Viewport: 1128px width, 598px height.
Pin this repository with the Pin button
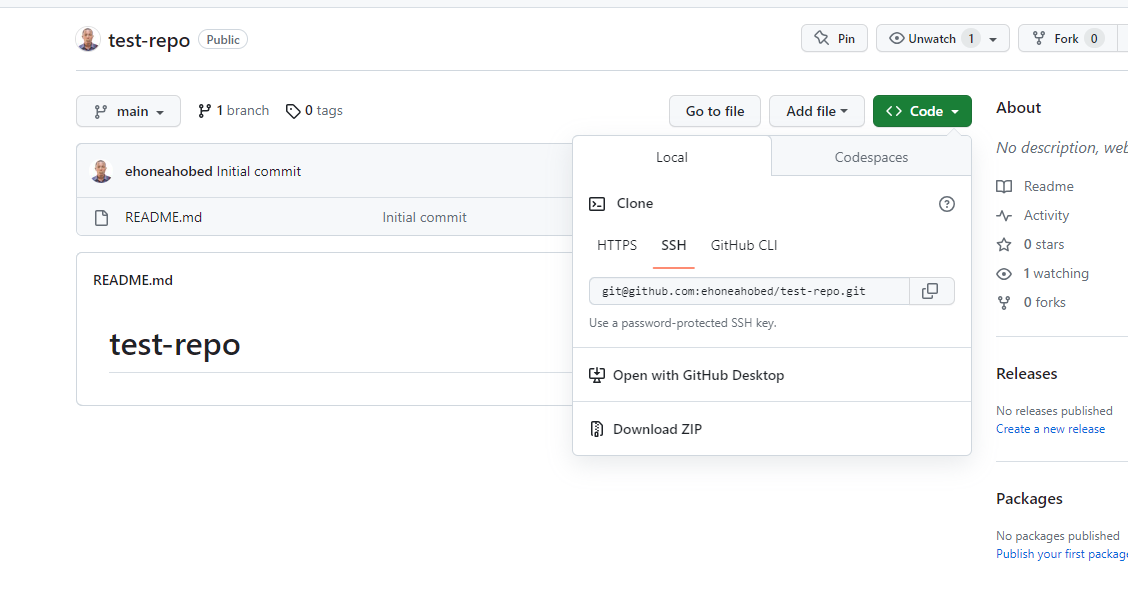[x=834, y=38]
